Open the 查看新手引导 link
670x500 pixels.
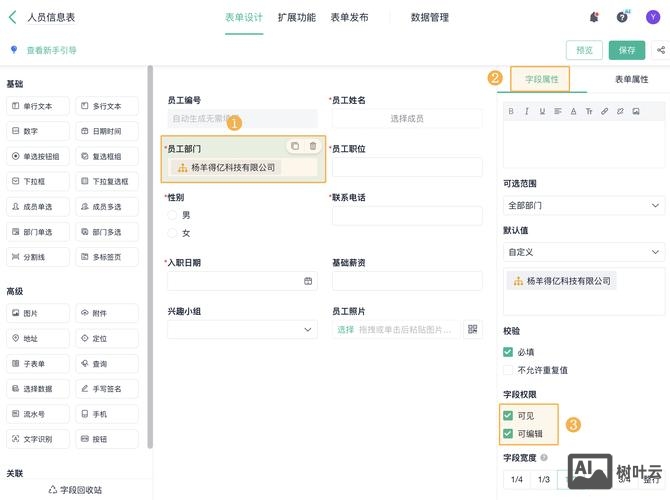coord(52,50)
